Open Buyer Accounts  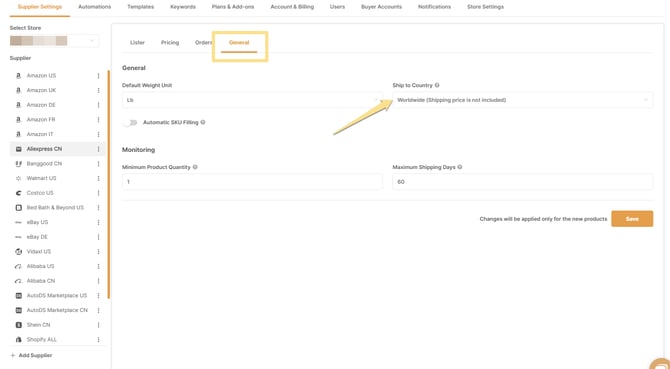tap(381, 7)
